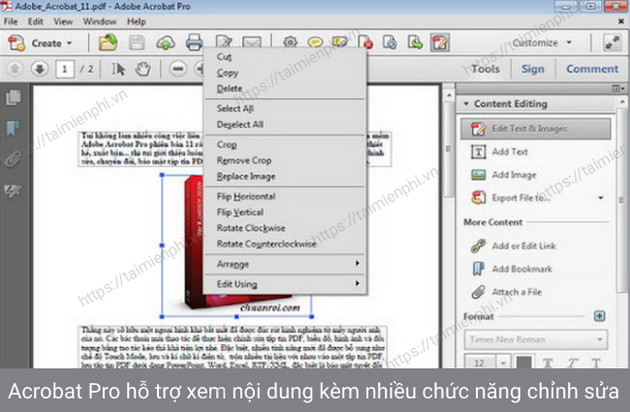The width and height of the screenshot is (630, 412).
Task: Click the Add Image tool
Action: tap(503, 175)
